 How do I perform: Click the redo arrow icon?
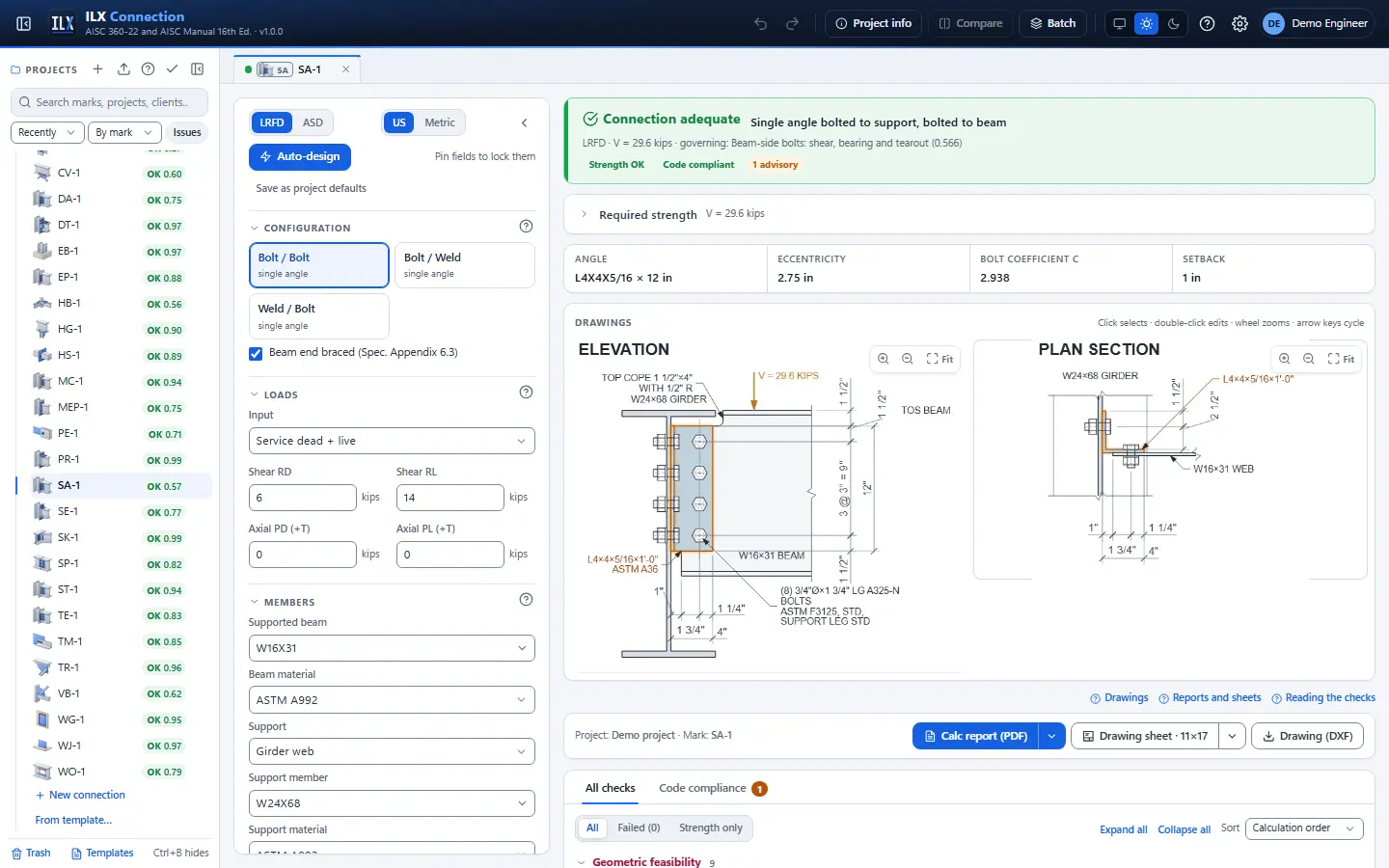pyautogui.click(x=793, y=23)
